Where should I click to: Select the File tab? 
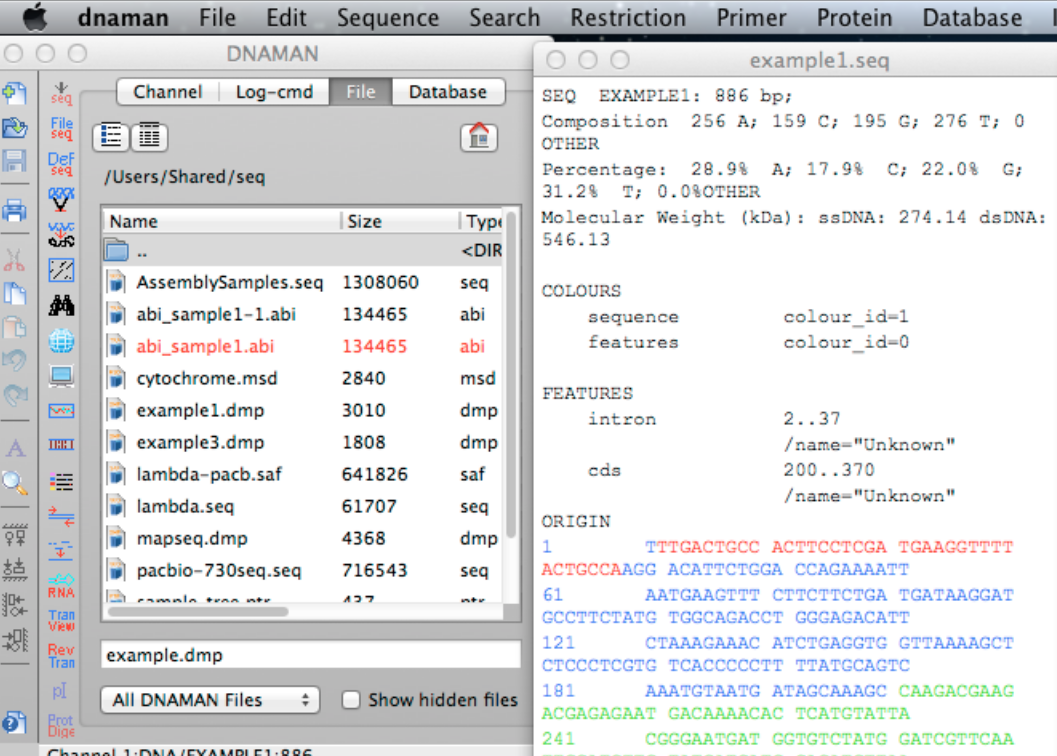tap(361, 92)
